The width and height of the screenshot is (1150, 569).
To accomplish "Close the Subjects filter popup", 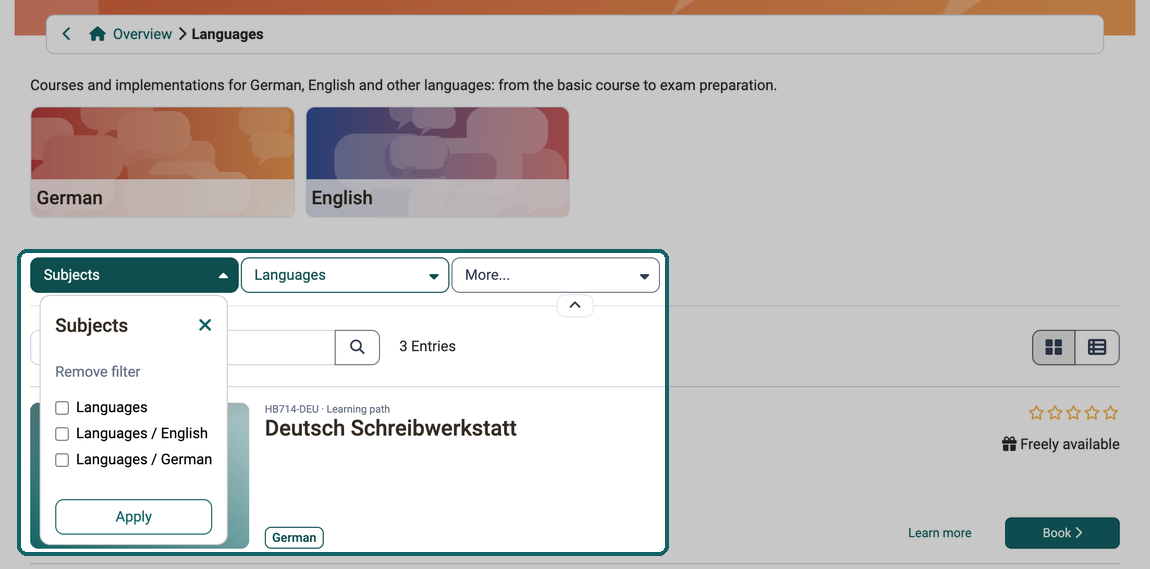I will 205,325.
